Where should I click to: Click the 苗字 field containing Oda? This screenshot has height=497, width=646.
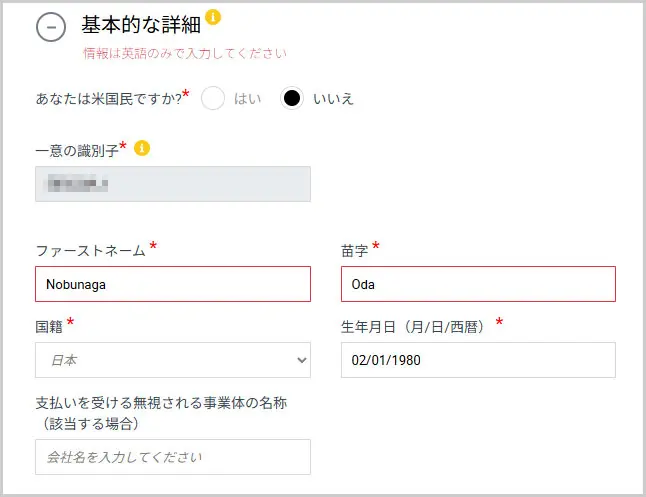click(477, 284)
